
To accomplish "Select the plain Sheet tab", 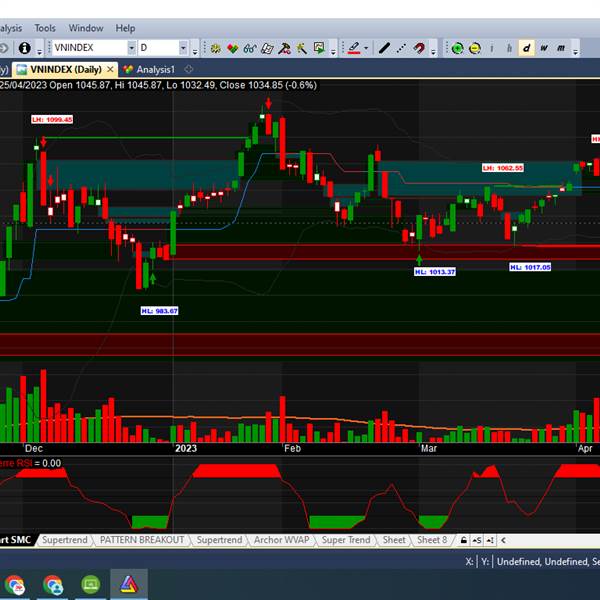I will click(394, 540).
